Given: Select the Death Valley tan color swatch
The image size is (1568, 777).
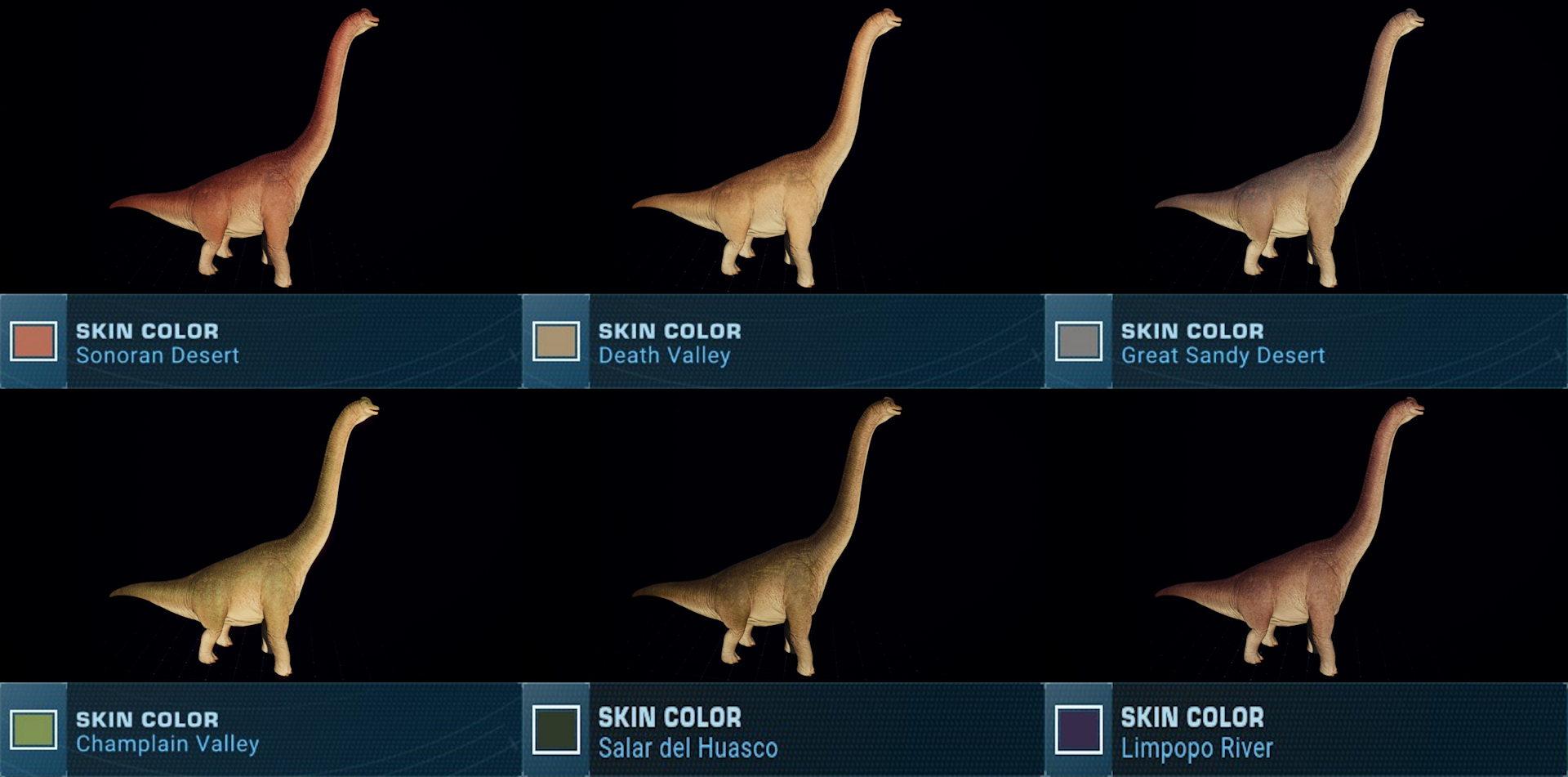Looking at the screenshot, I should point(556,342).
